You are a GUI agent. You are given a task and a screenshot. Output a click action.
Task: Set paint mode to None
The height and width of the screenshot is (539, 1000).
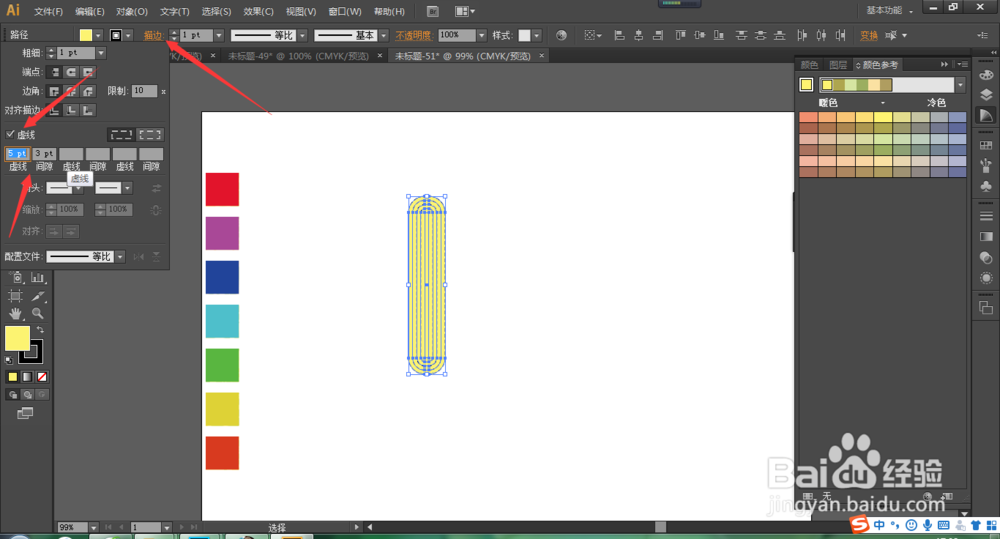click(41, 377)
